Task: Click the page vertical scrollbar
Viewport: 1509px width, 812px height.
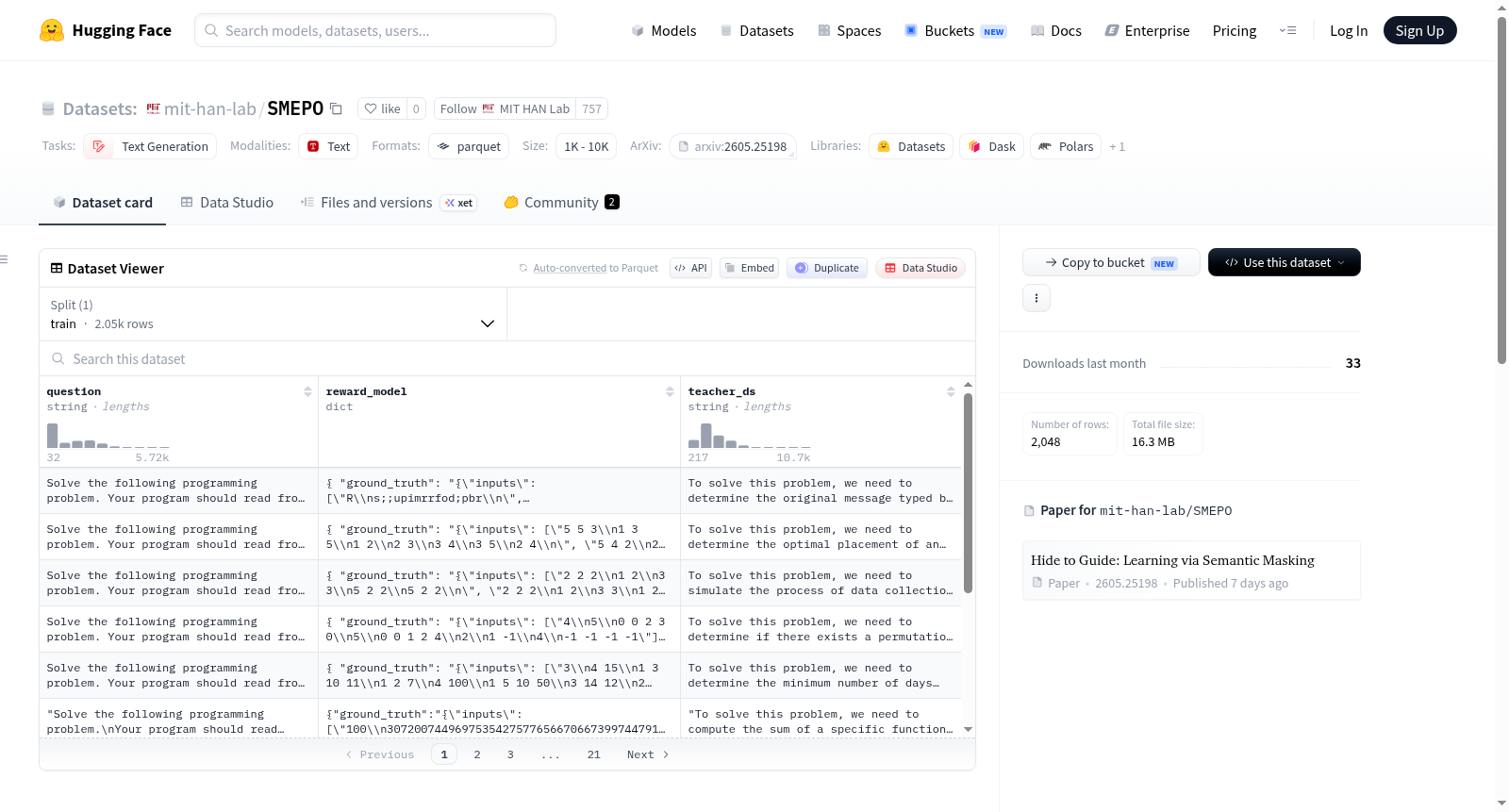Action: (1501, 189)
